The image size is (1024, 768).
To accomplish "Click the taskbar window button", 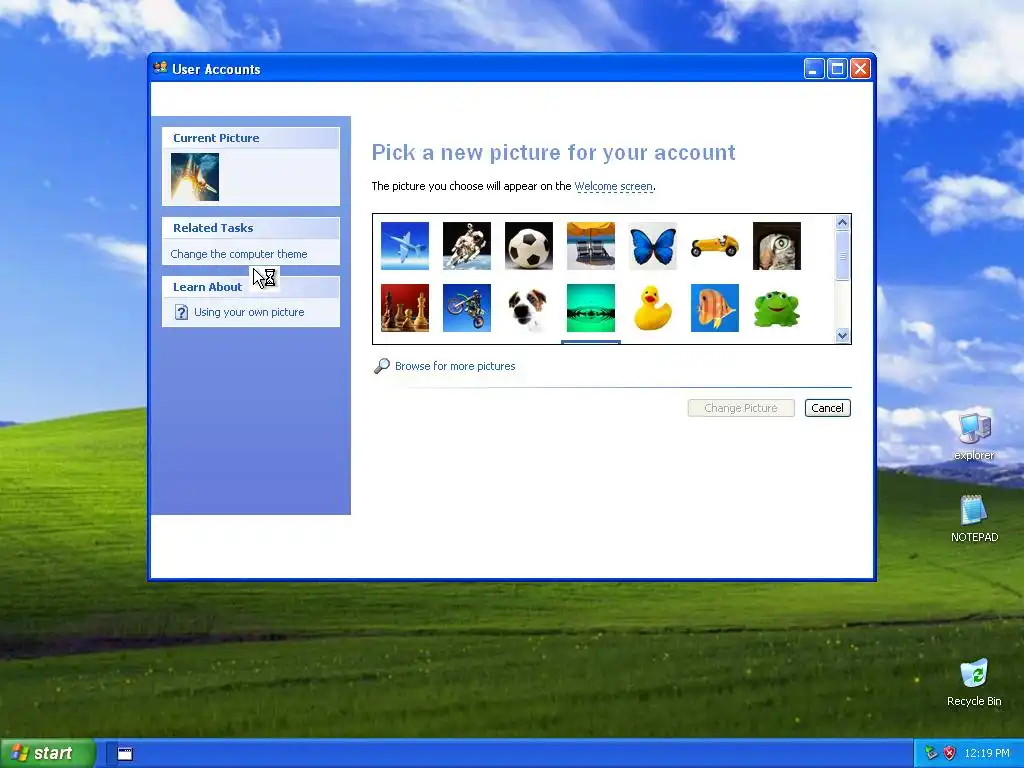I will [125, 754].
